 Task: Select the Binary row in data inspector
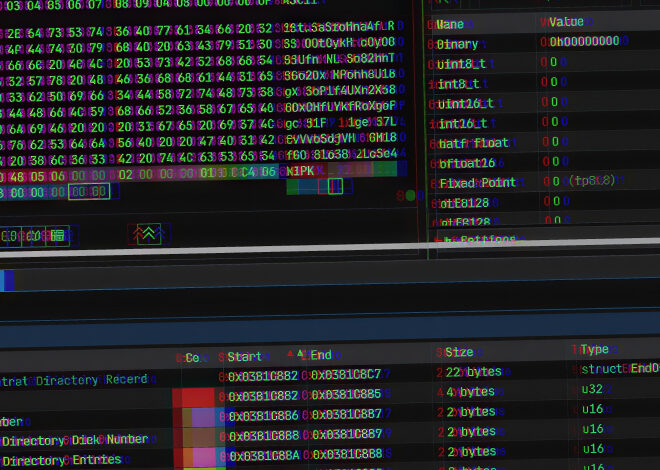pyautogui.click(x=543, y=42)
